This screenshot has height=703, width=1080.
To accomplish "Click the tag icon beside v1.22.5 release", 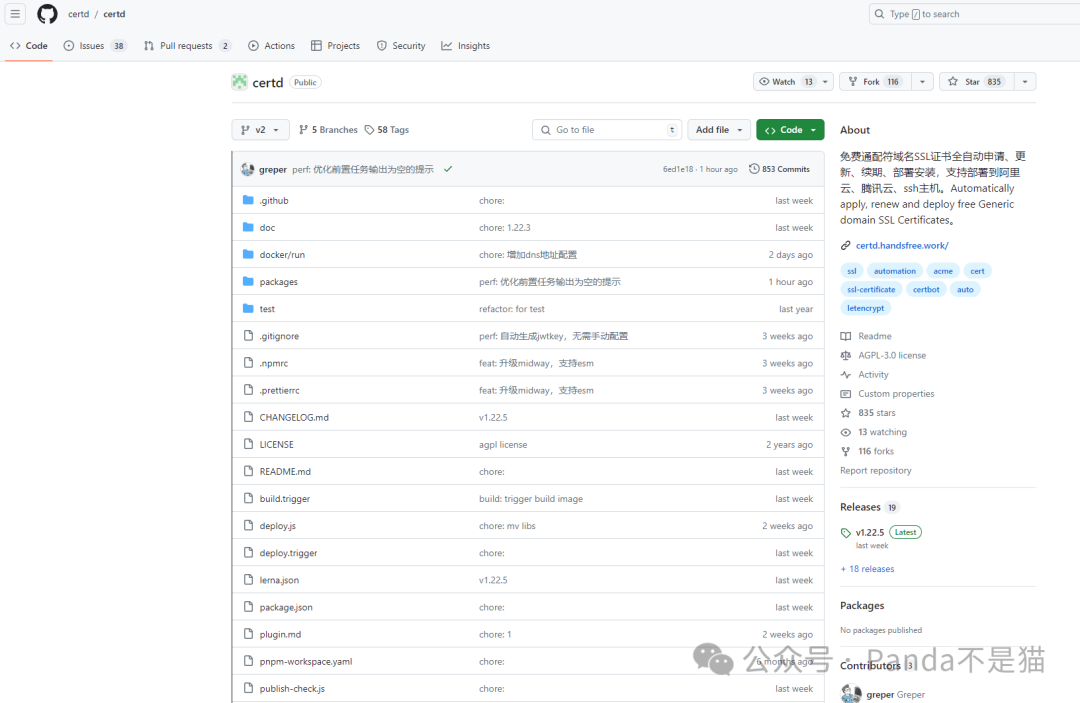I will click(x=846, y=533).
